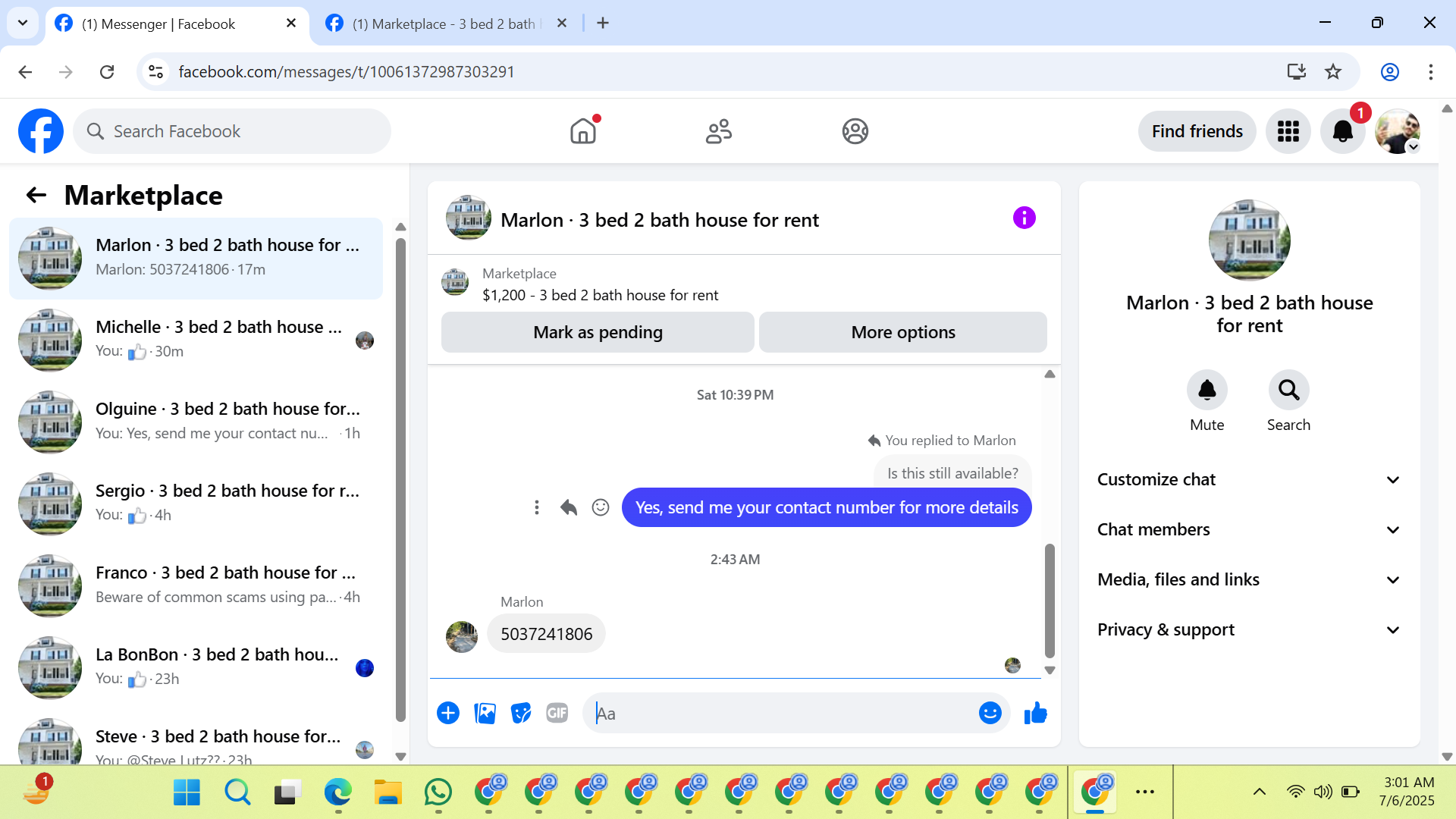
Task: Click the purple conversation info icon
Action: (x=1024, y=218)
